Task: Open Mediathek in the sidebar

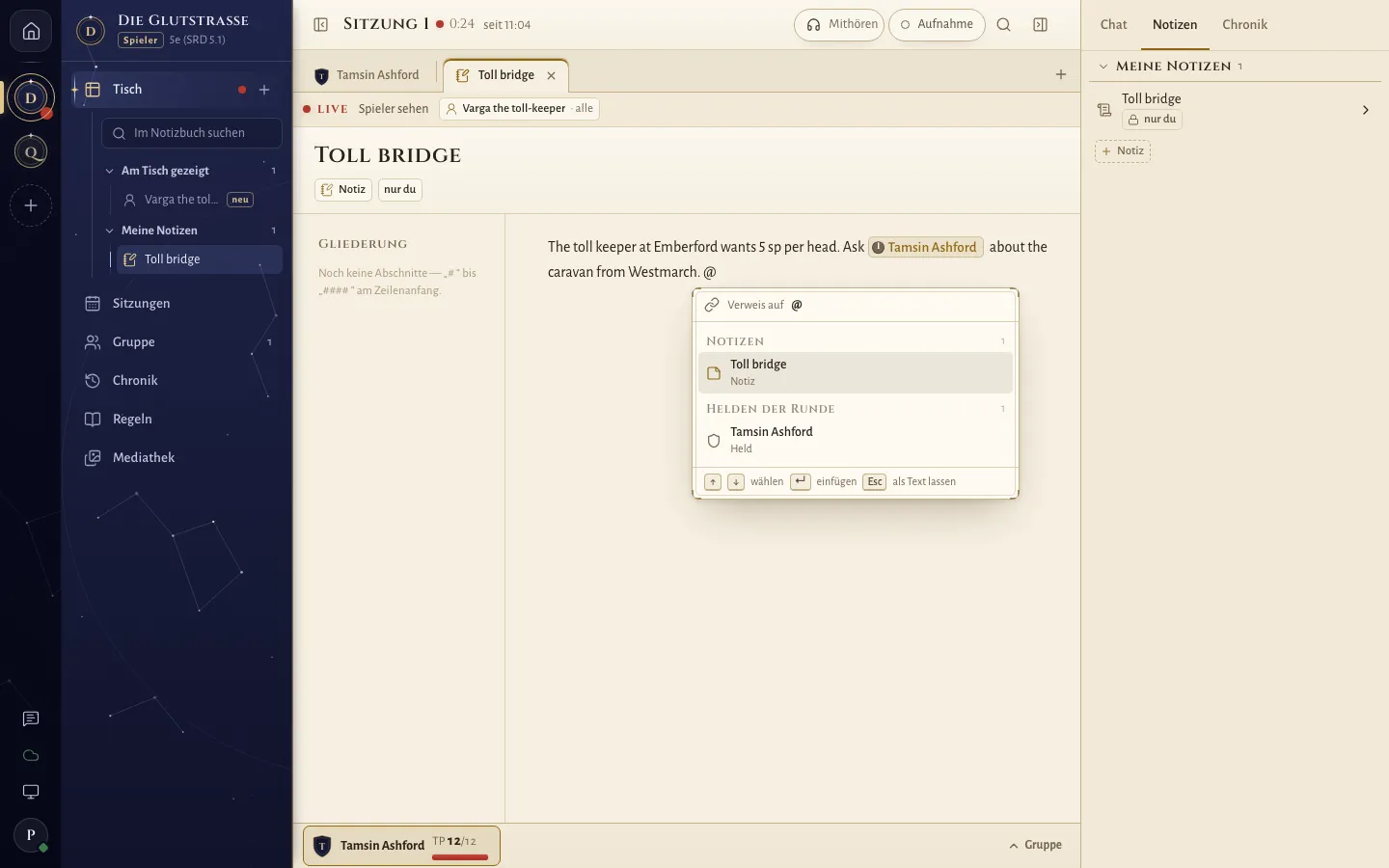Action: tap(177, 458)
